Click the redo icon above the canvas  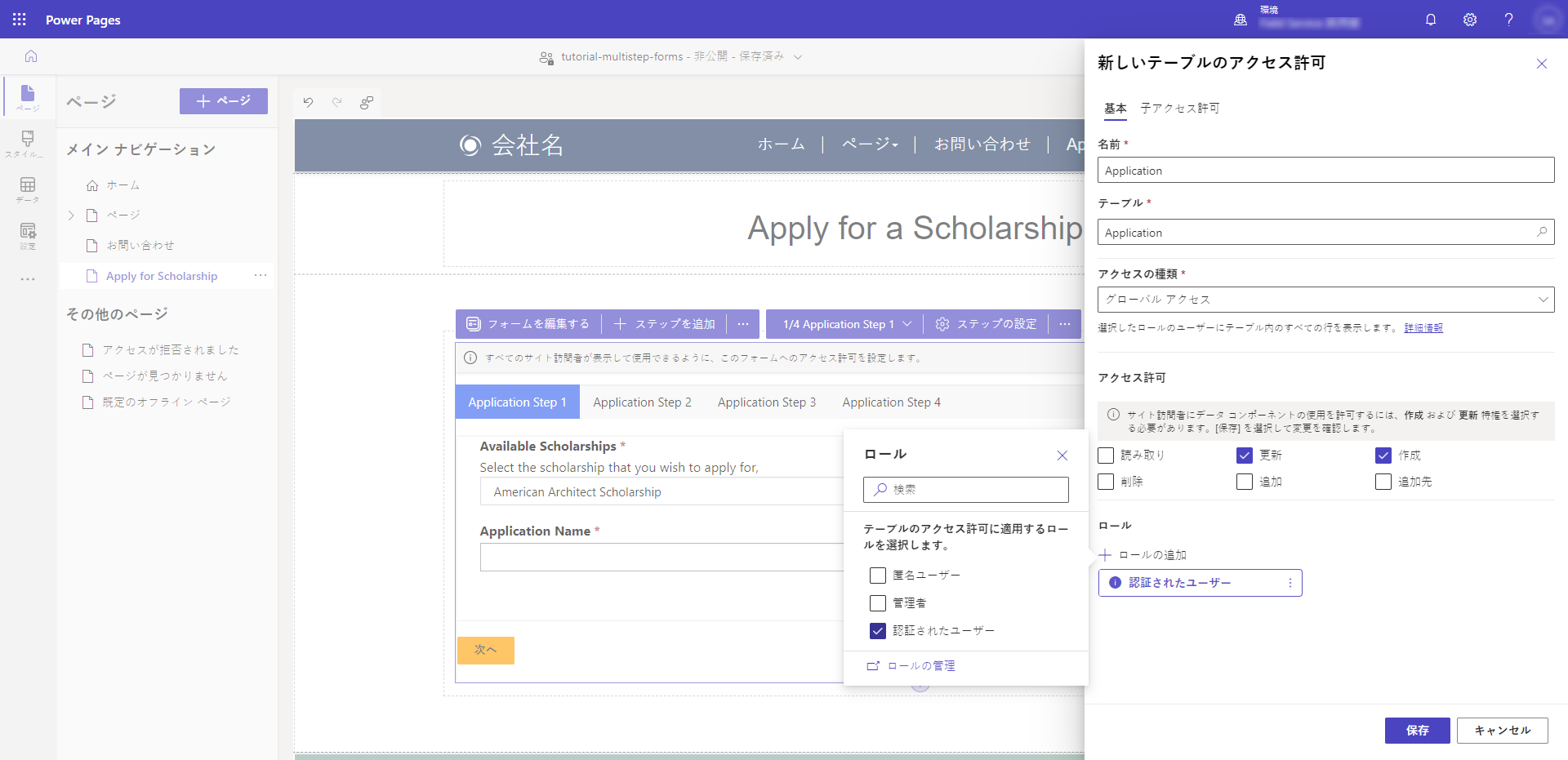(337, 102)
